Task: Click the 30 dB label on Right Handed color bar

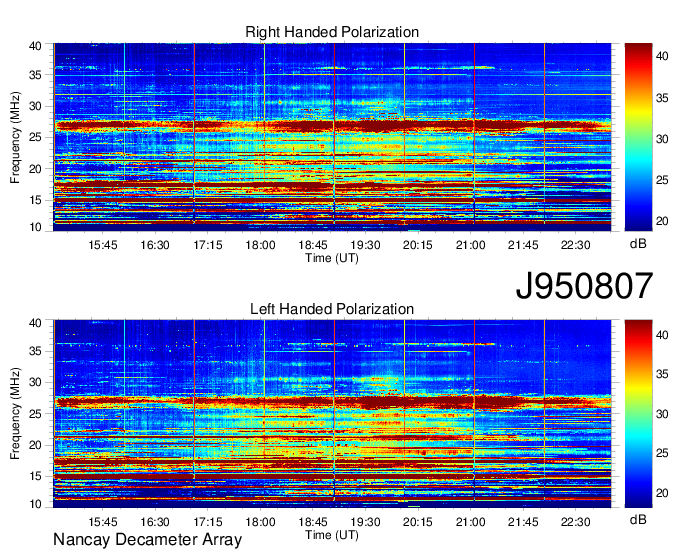Action: [x=662, y=139]
